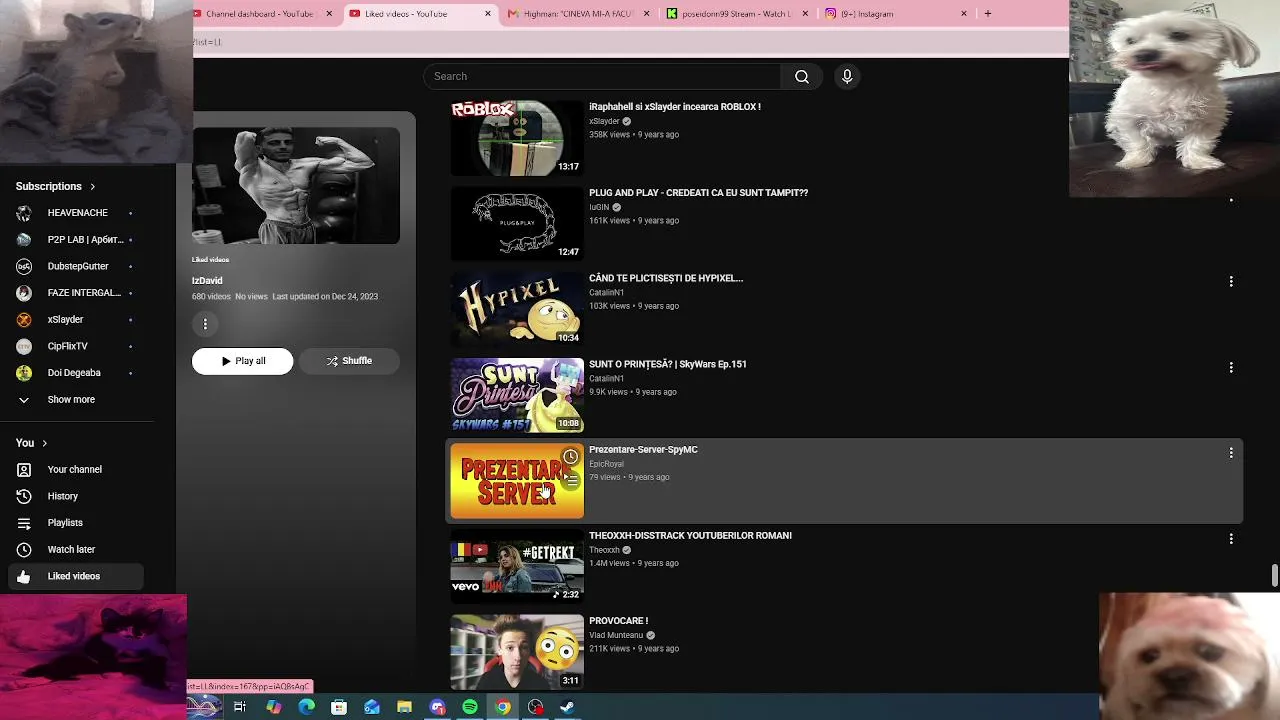Open Outlook from the taskbar
The image size is (1280, 720).
tap(372, 707)
